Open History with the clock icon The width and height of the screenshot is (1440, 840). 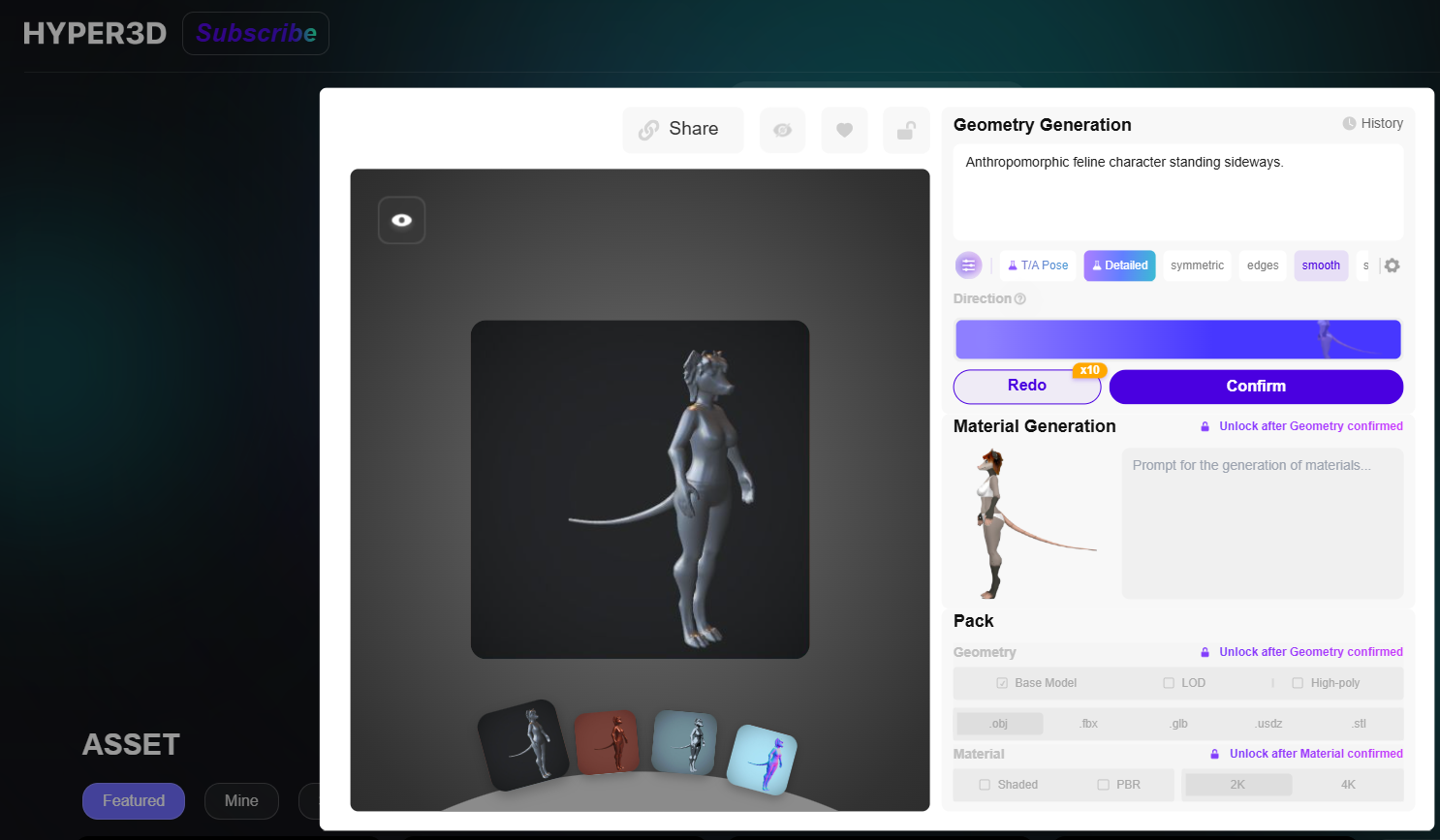(1349, 123)
